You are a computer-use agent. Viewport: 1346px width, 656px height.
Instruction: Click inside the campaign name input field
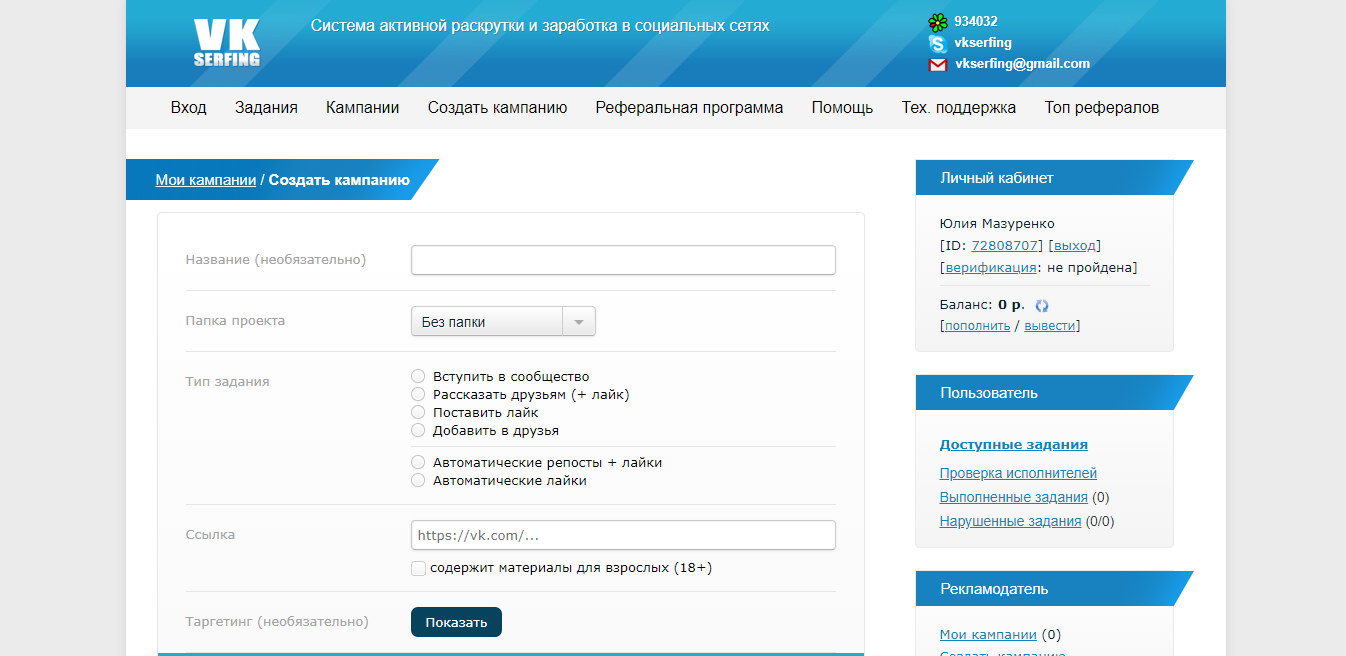click(x=623, y=259)
